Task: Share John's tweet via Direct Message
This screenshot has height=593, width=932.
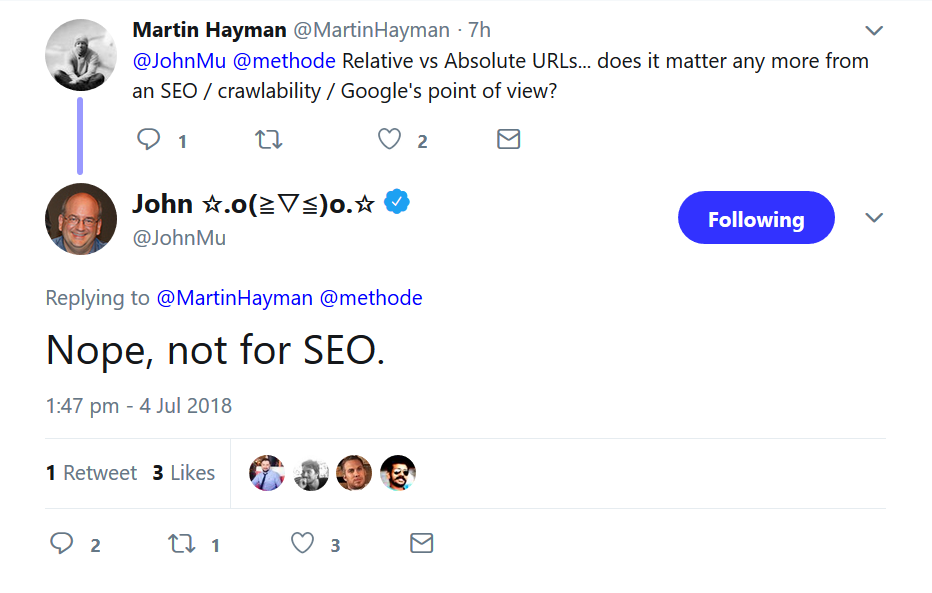Action: (421, 543)
